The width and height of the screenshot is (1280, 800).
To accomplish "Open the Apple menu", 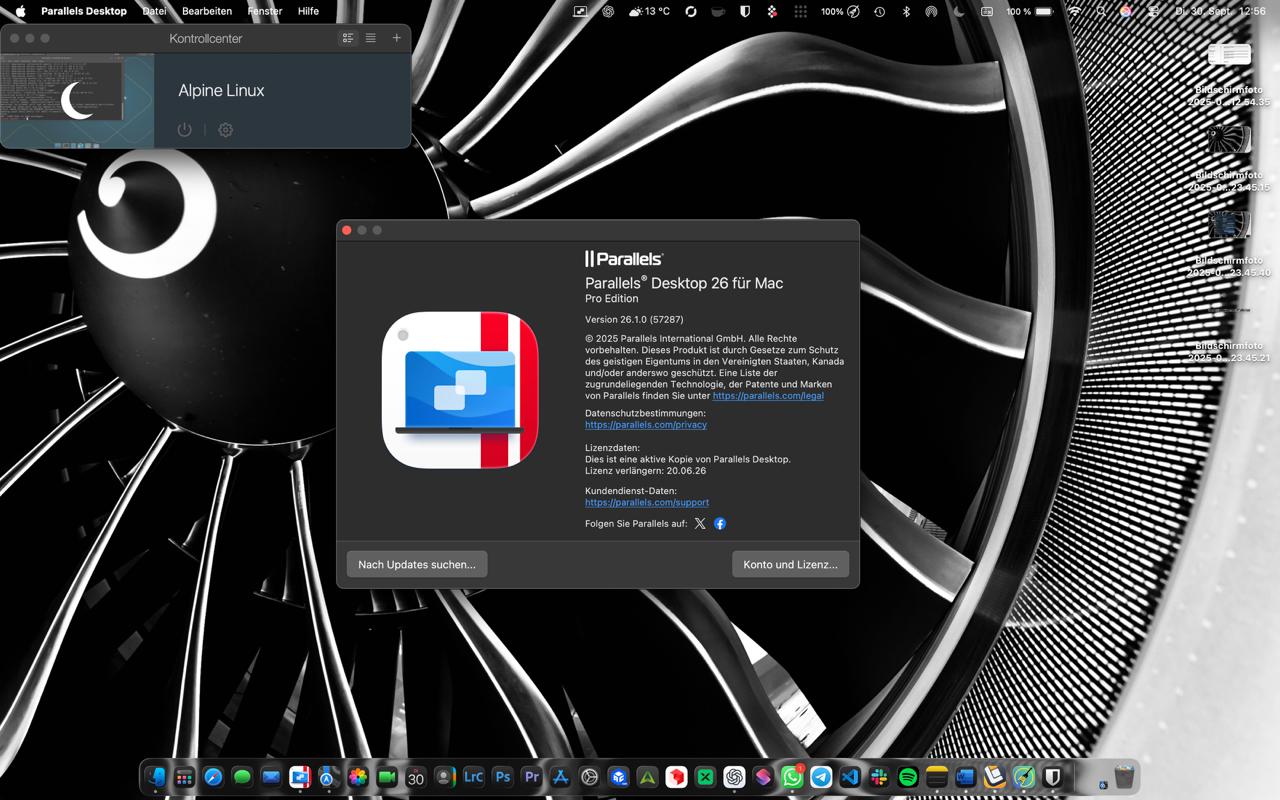I will [x=20, y=11].
